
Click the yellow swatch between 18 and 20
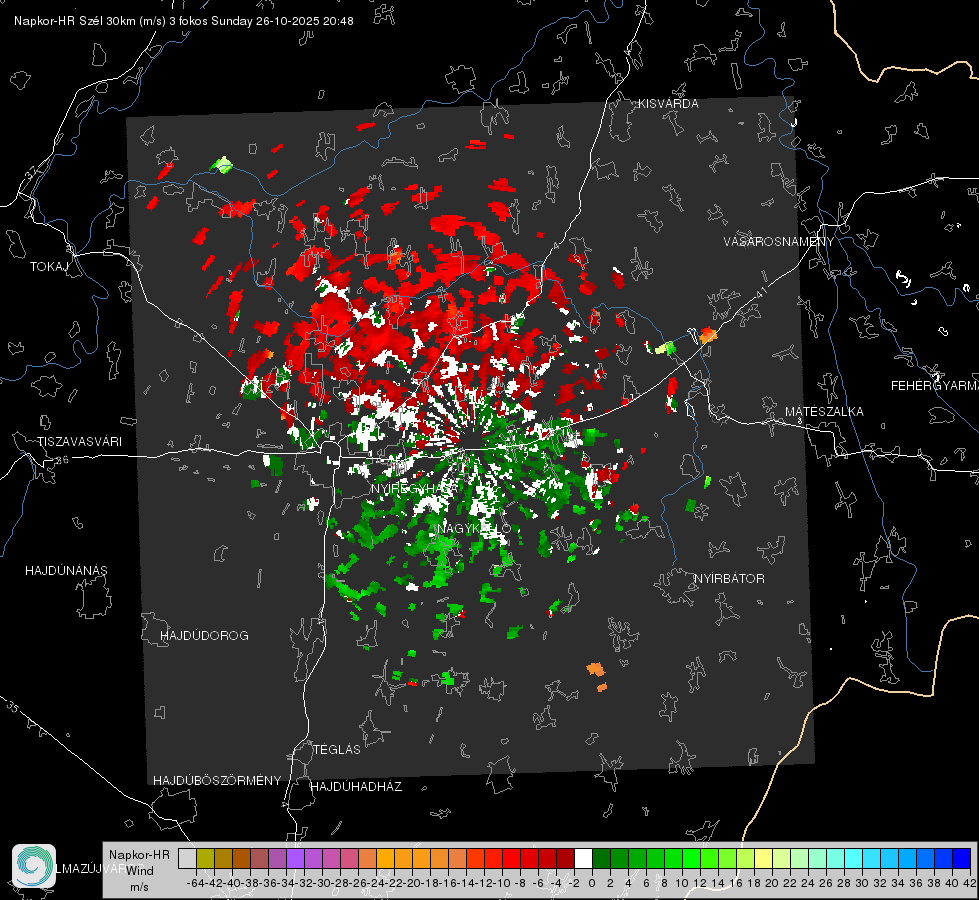tap(763, 859)
